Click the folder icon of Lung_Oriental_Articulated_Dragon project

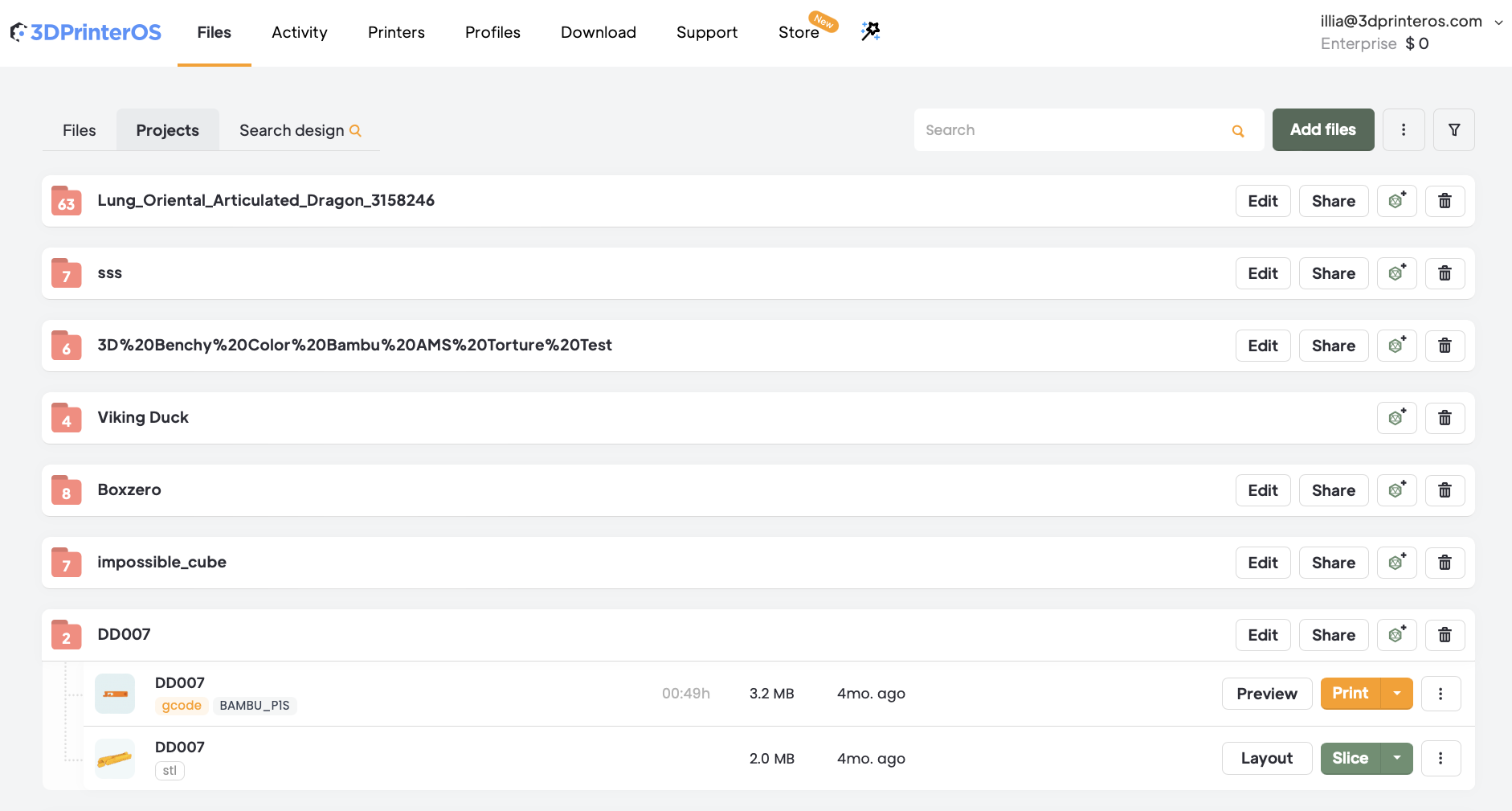coord(66,201)
